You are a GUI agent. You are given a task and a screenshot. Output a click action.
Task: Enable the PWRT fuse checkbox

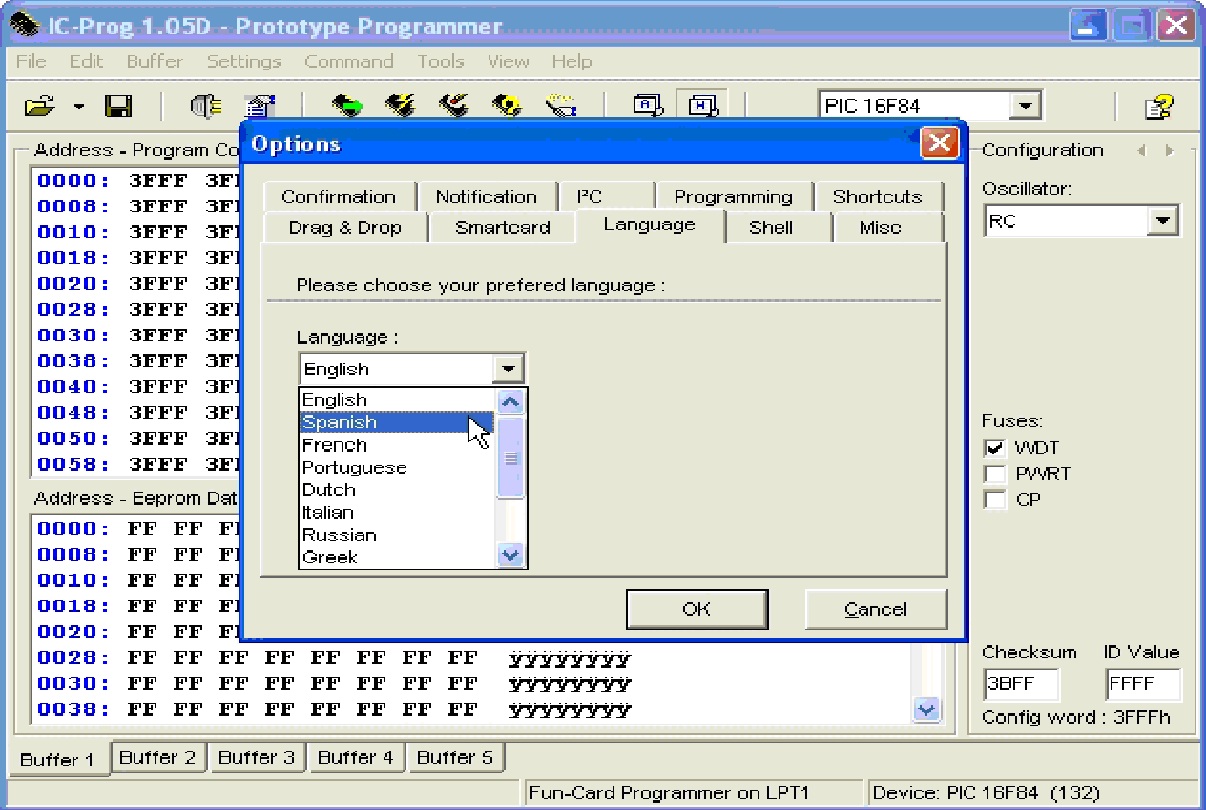click(x=995, y=474)
